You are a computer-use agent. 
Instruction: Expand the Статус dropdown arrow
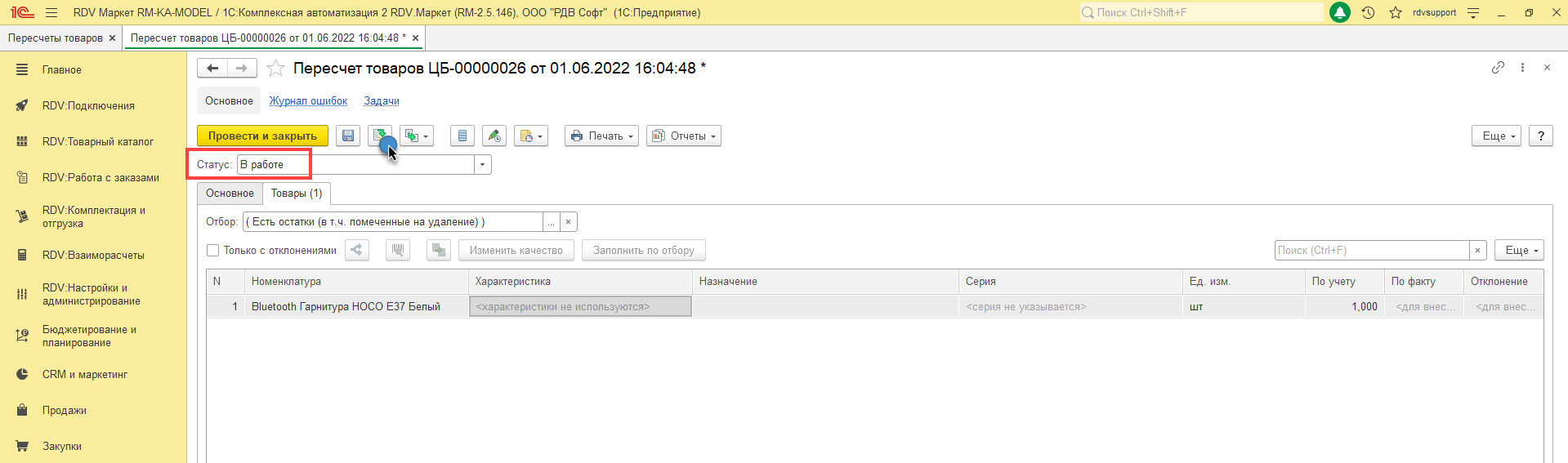(483, 165)
